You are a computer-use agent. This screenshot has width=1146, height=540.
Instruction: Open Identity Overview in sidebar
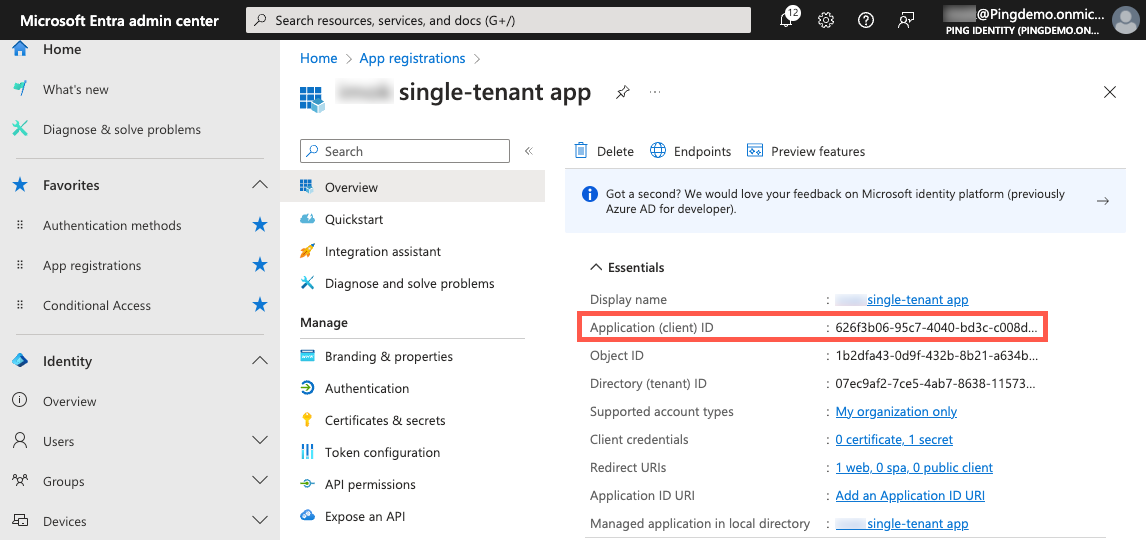point(69,401)
